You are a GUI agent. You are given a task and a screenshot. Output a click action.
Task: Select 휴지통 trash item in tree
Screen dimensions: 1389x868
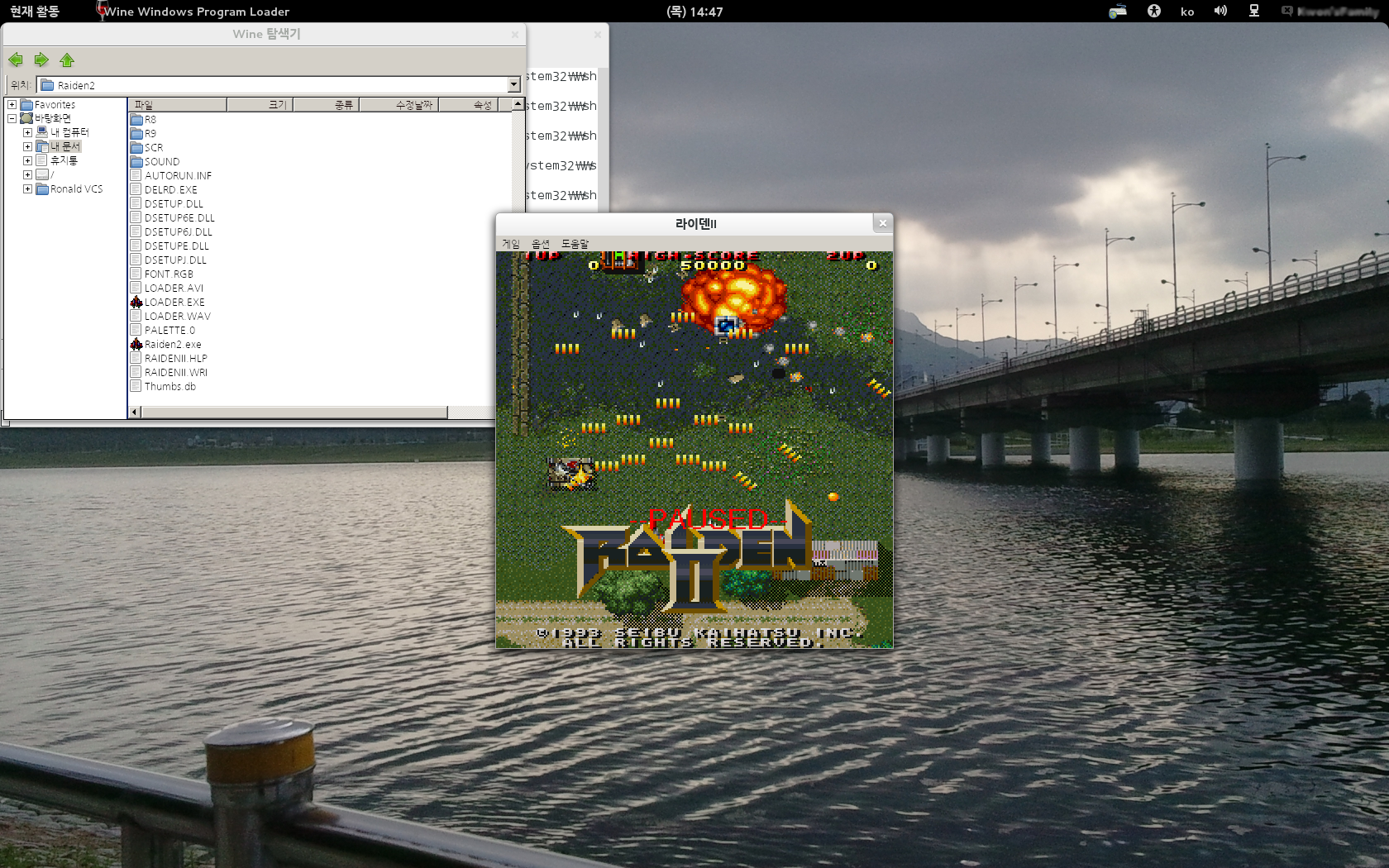pos(56,160)
